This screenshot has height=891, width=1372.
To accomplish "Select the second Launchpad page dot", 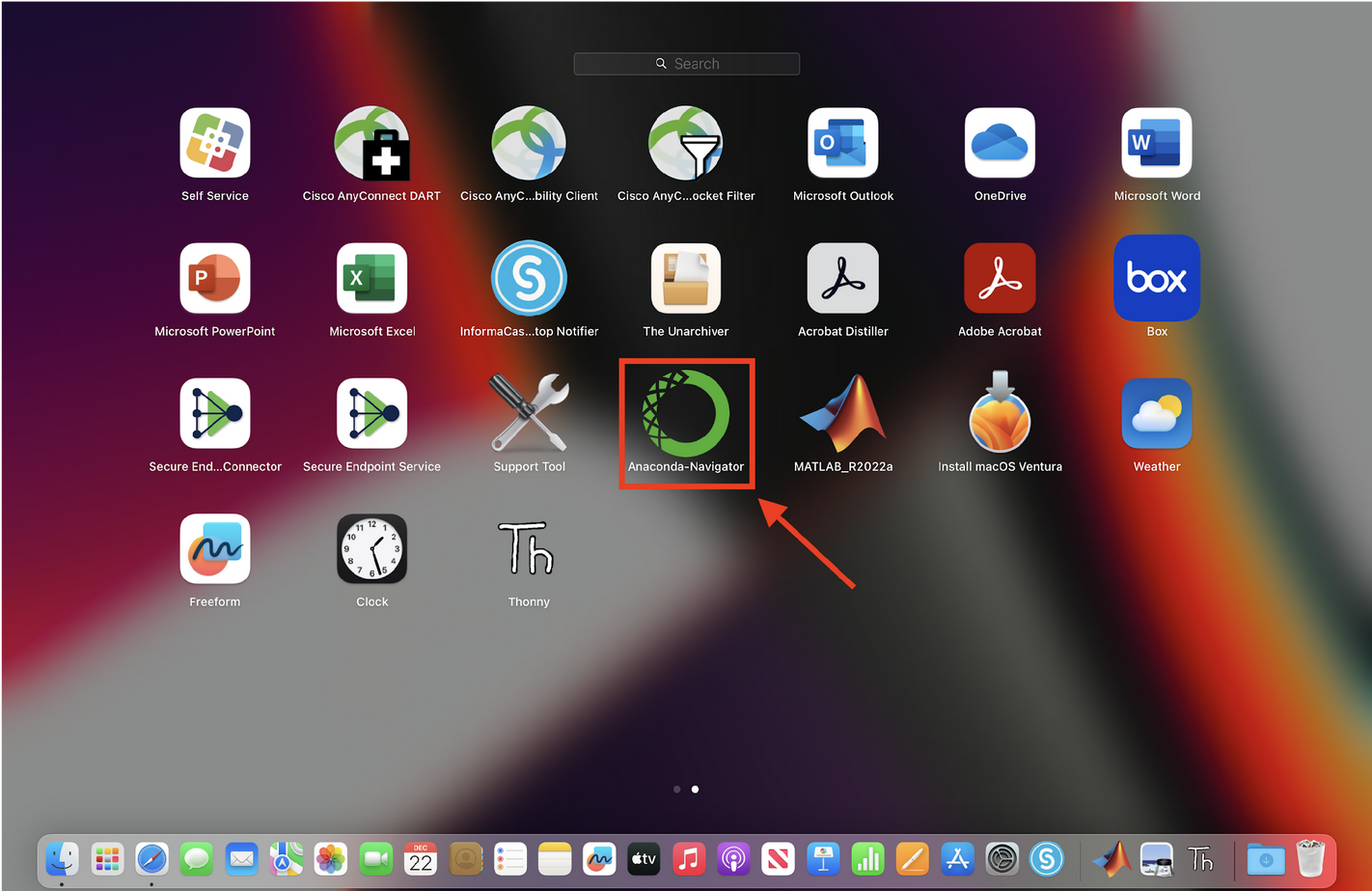I will point(695,790).
